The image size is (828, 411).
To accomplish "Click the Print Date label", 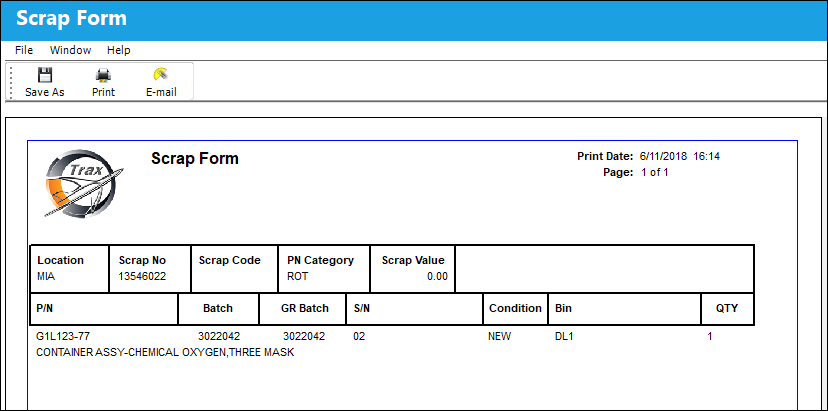I will (x=605, y=156).
